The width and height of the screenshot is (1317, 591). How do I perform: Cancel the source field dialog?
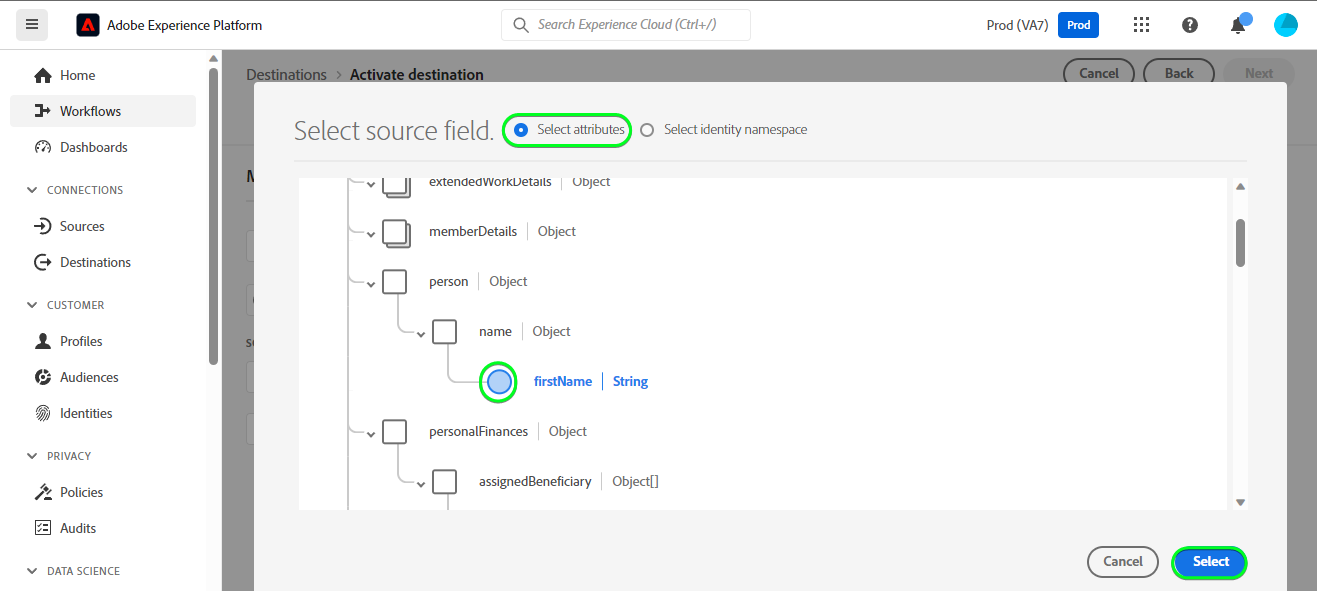pos(1122,562)
